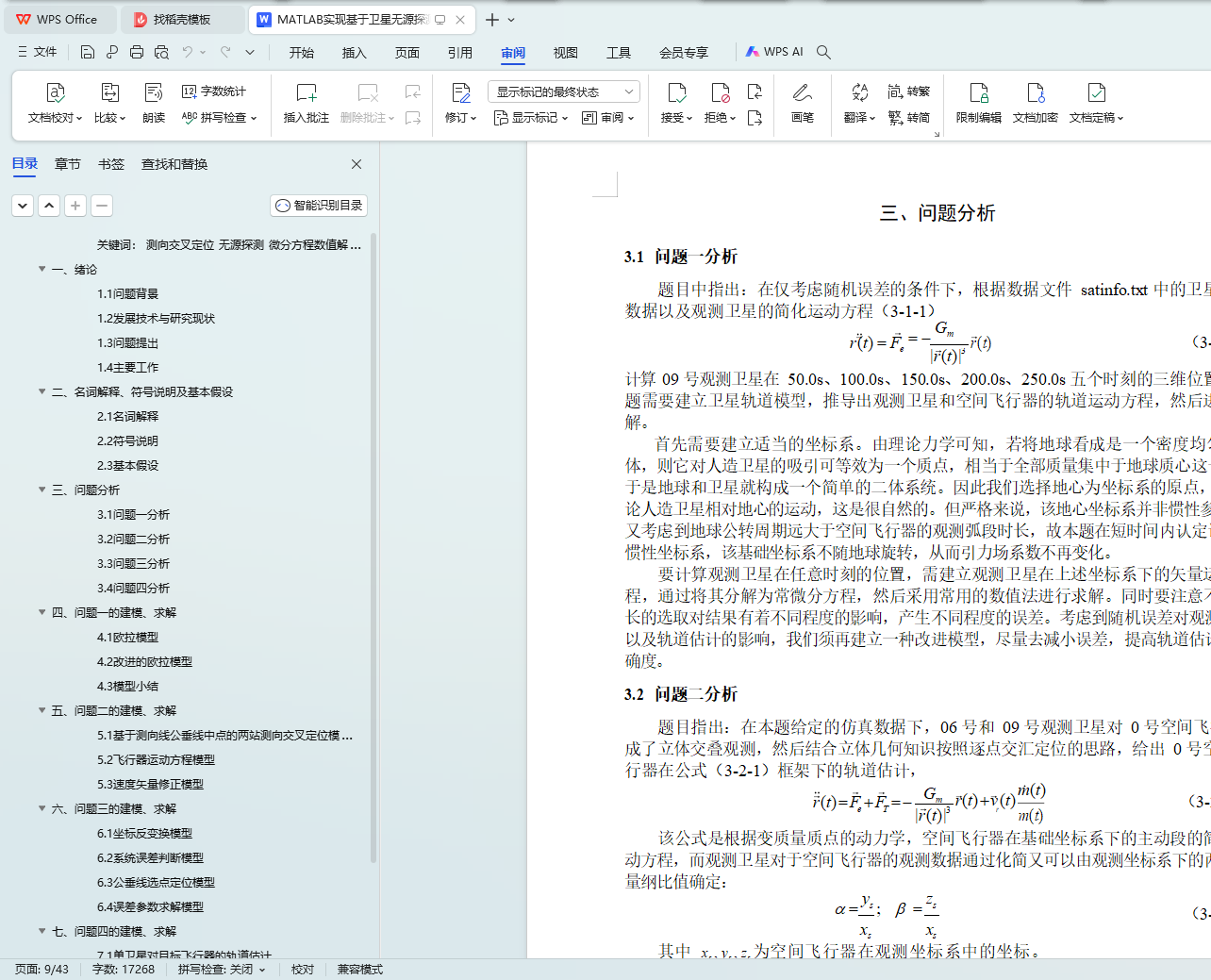Click the search magnifier beside WPS AI
This screenshot has height=980, width=1211.
(823, 53)
